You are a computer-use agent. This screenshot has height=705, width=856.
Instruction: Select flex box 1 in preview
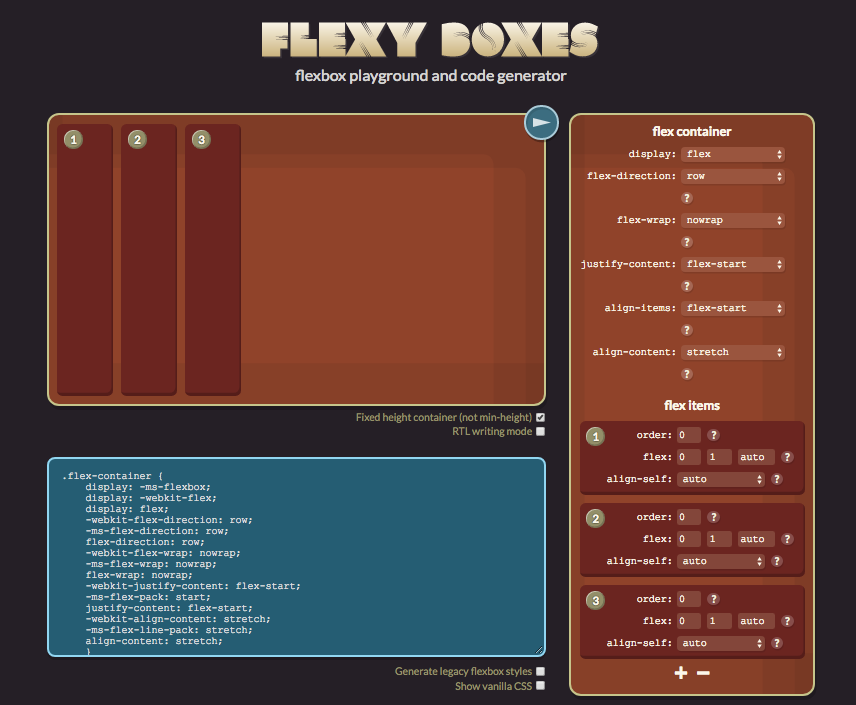pos(85,259)
